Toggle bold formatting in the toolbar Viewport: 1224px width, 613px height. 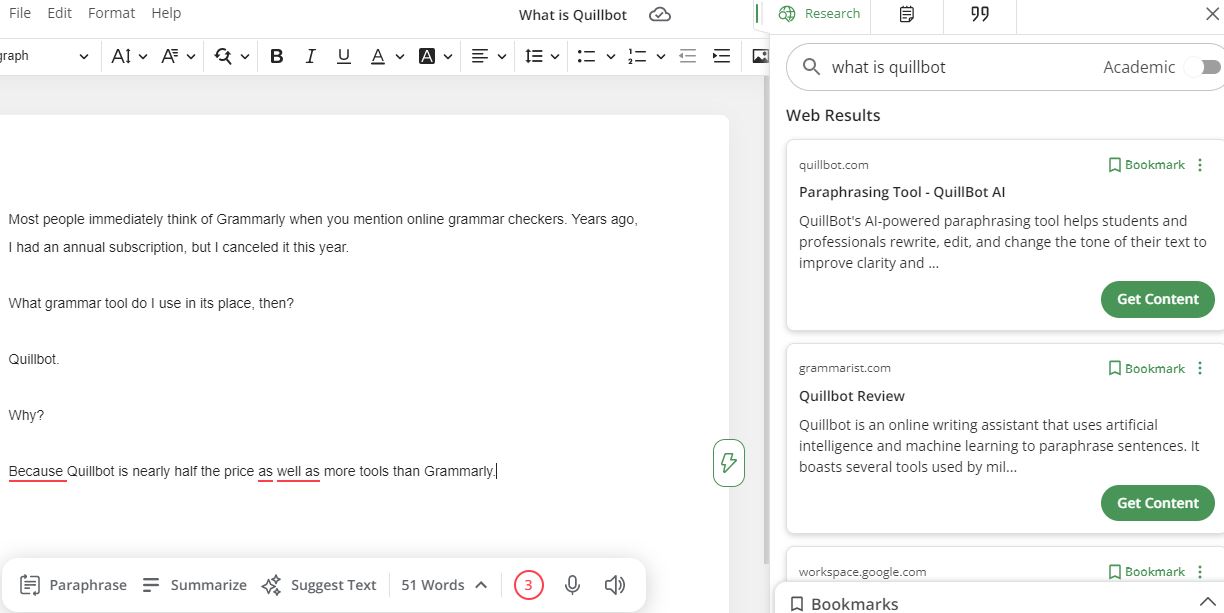277,56
